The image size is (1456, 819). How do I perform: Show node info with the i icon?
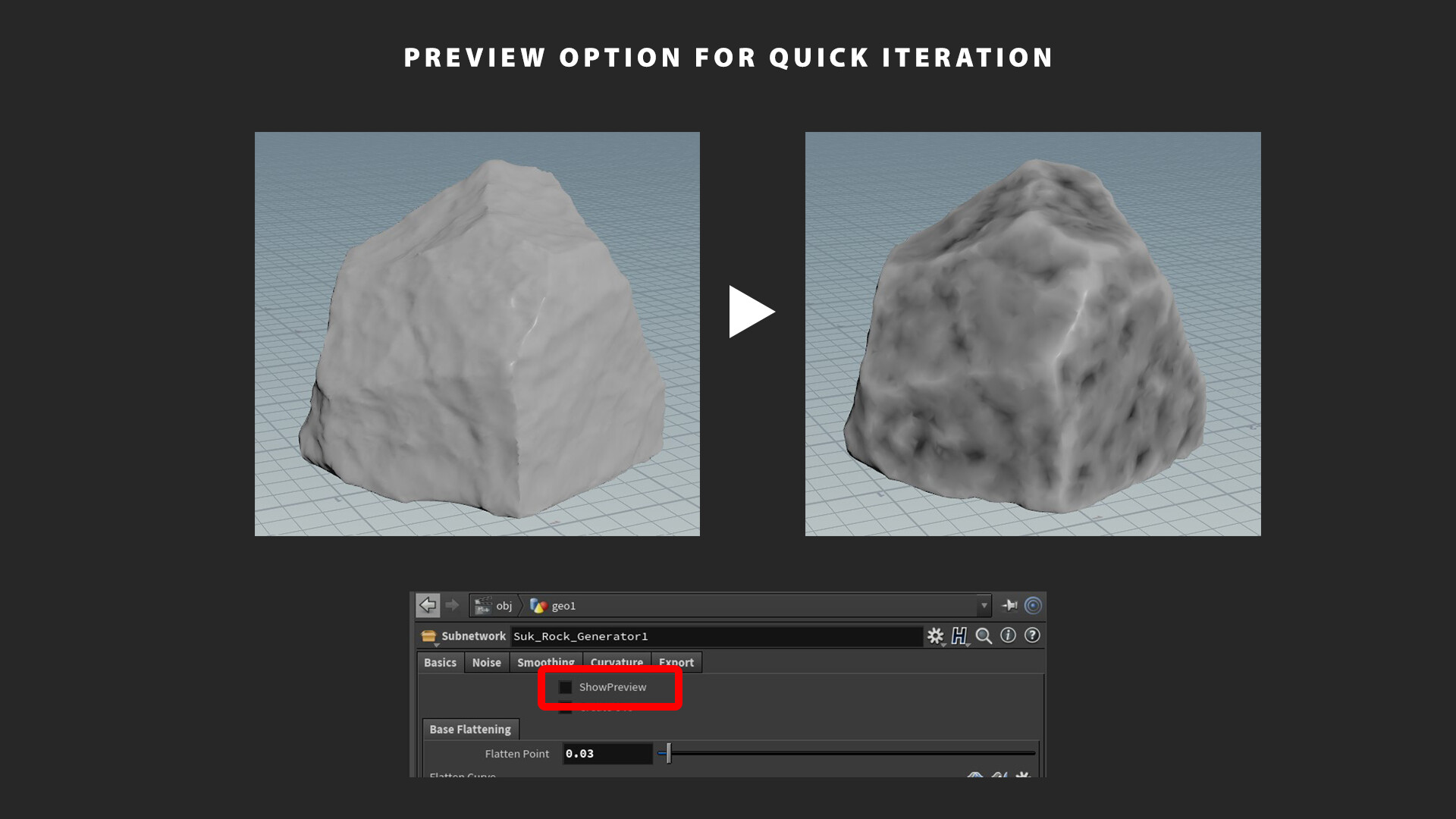[1008, 635]
